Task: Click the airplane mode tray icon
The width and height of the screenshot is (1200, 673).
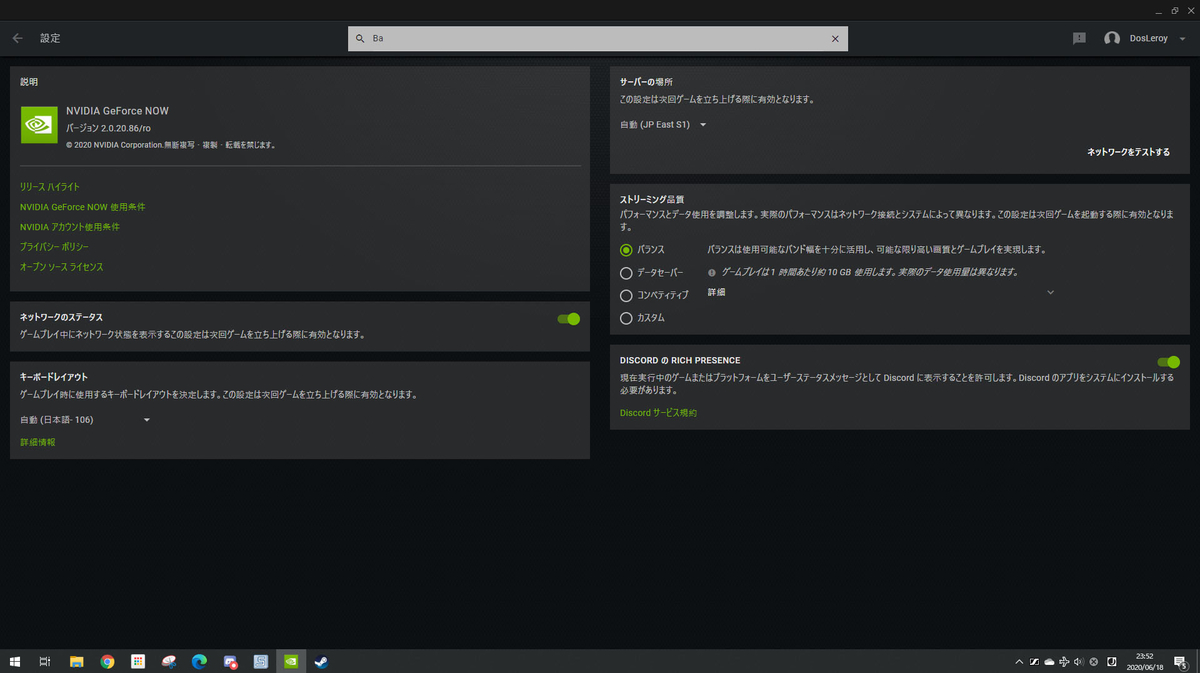Action: point(1064,661)
